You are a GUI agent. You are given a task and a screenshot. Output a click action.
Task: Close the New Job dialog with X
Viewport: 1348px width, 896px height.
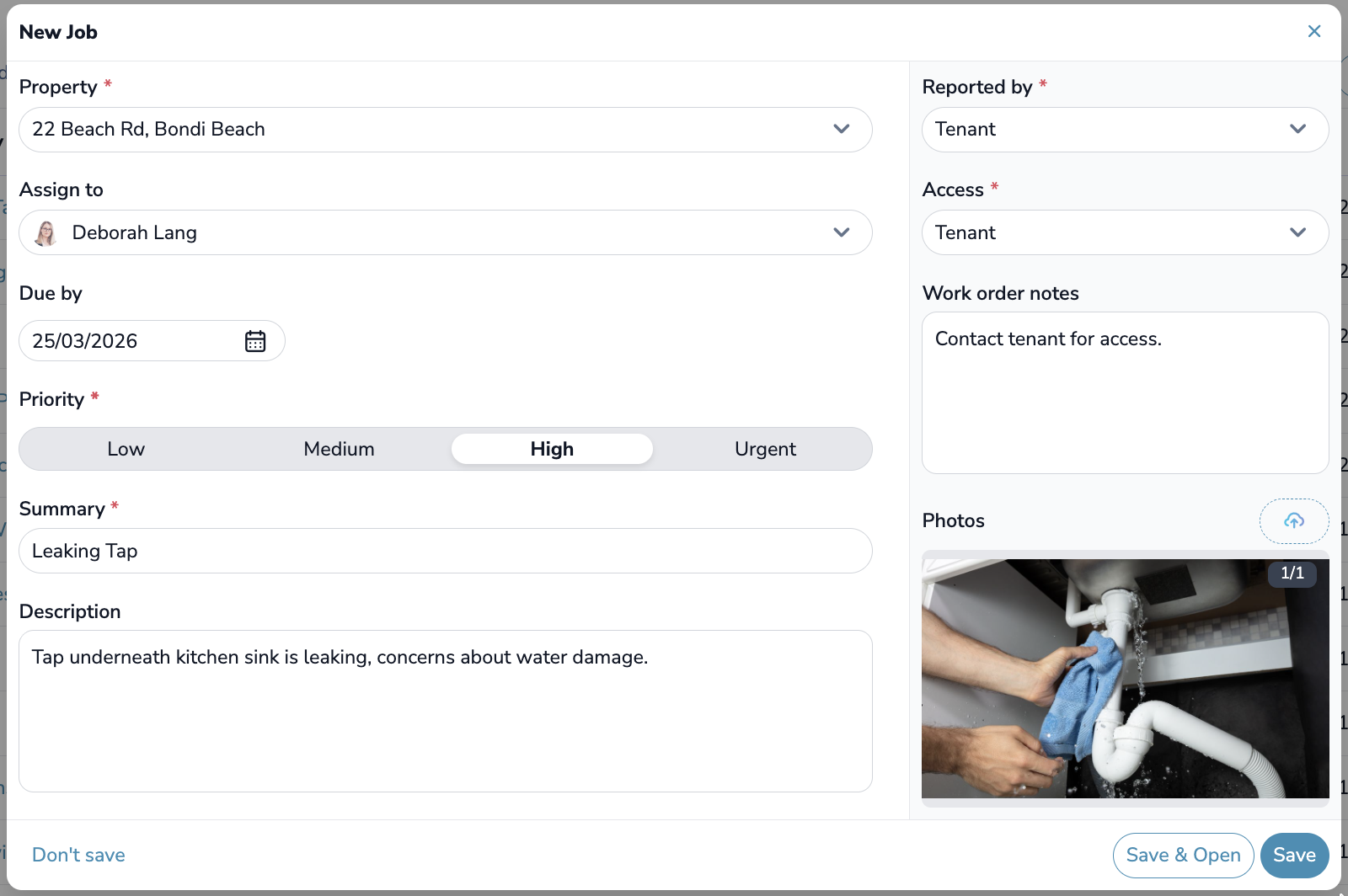tap(1313, 32)
